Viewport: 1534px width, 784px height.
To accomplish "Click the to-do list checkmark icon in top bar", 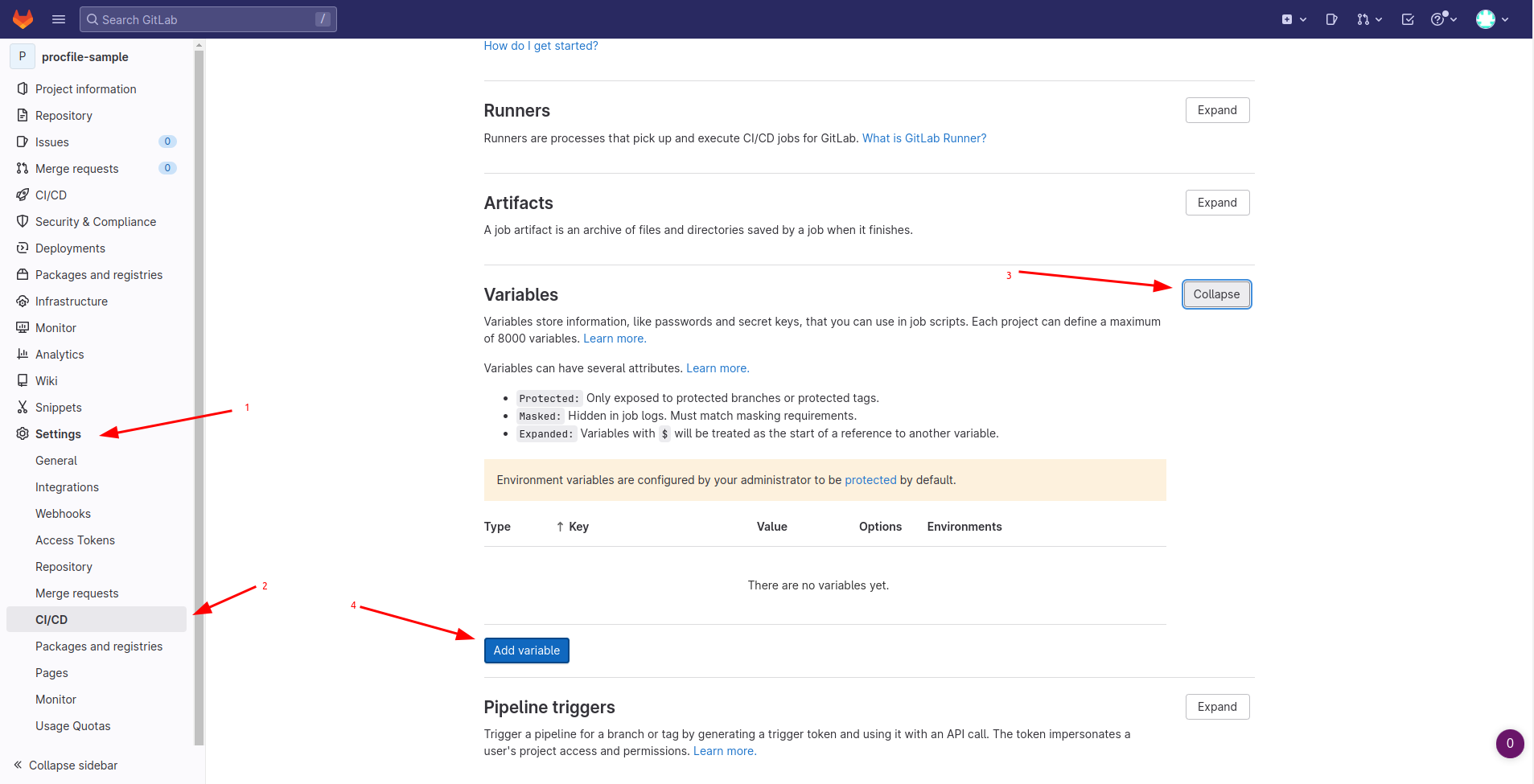I will tap(1408, 18).
